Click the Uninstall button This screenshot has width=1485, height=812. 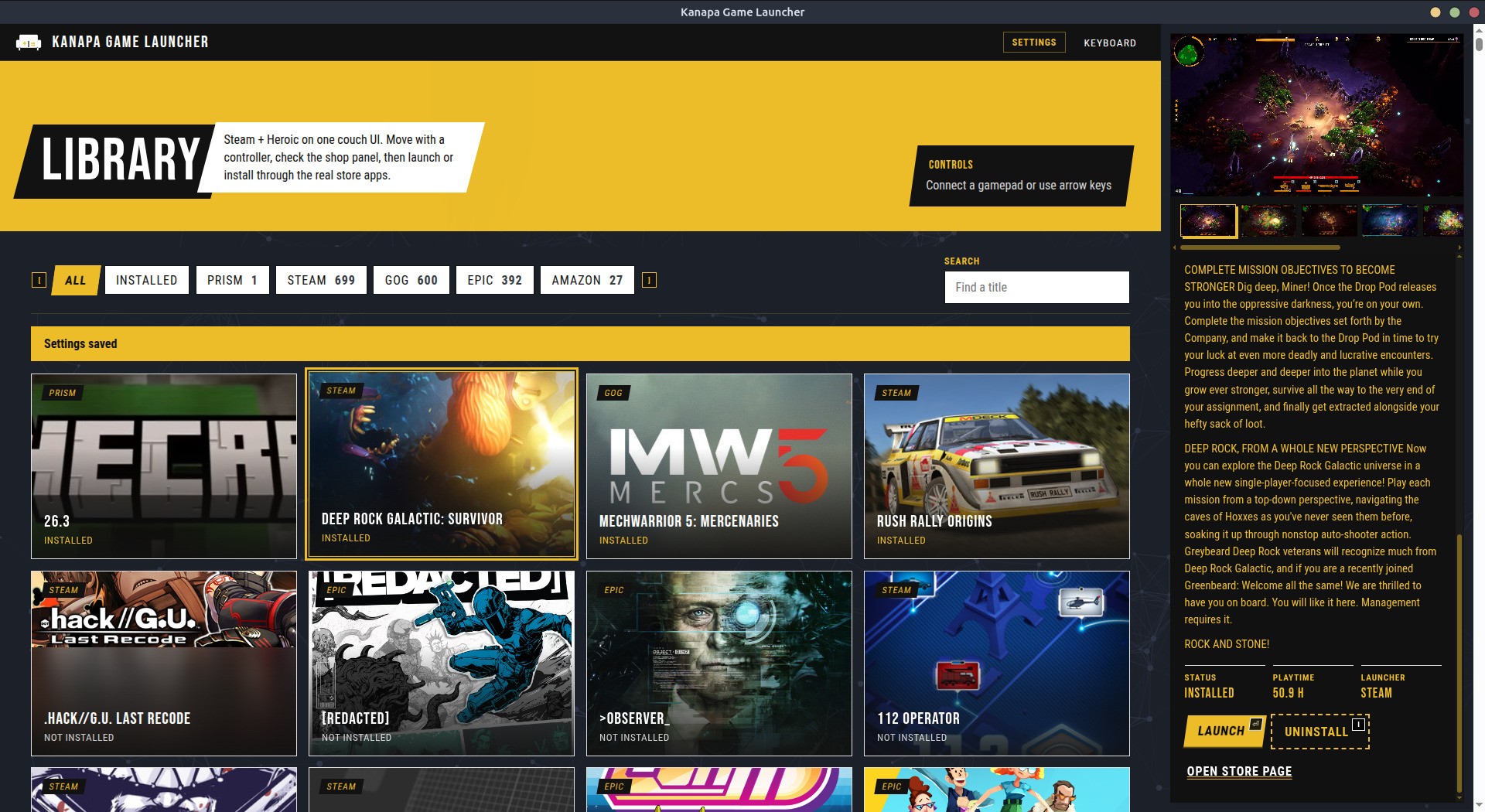coord(1320,732)
